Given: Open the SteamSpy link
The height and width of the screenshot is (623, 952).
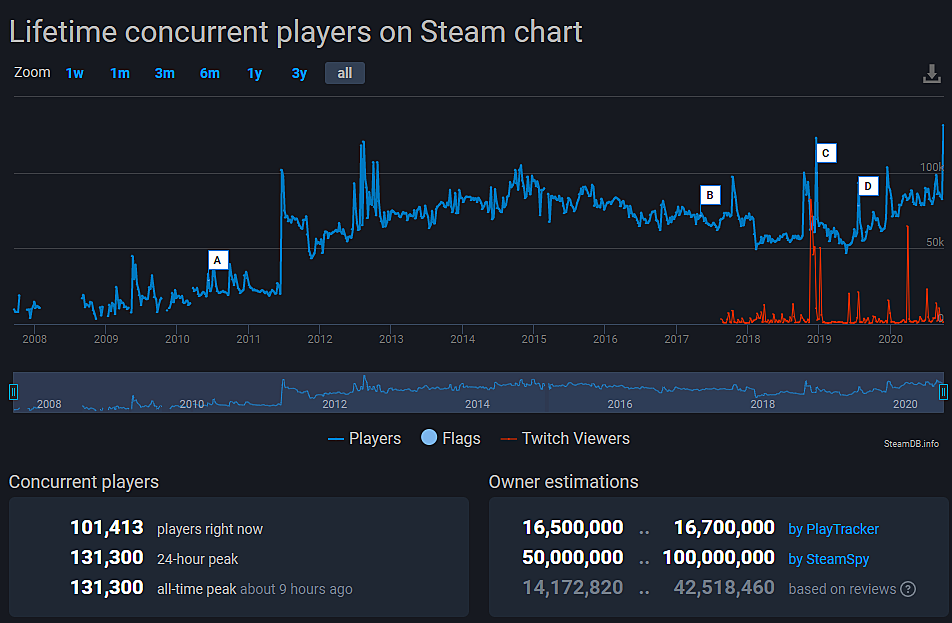Looking at the screenshot, I should pos(828,558).
